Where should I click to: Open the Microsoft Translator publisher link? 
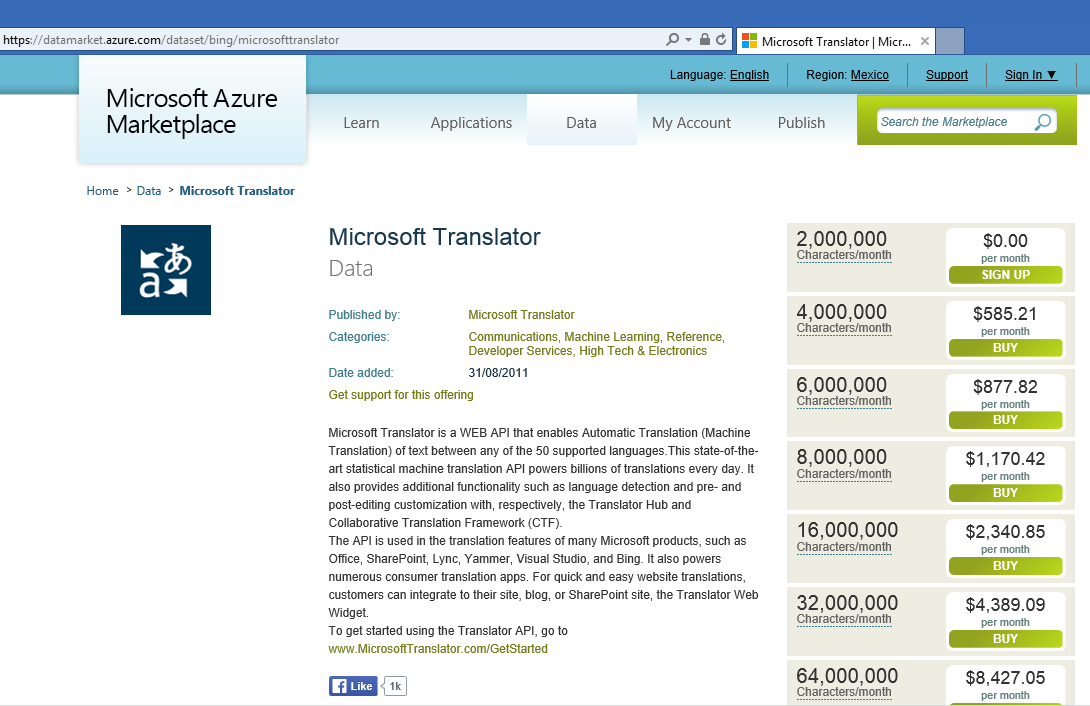pos(521,315)
